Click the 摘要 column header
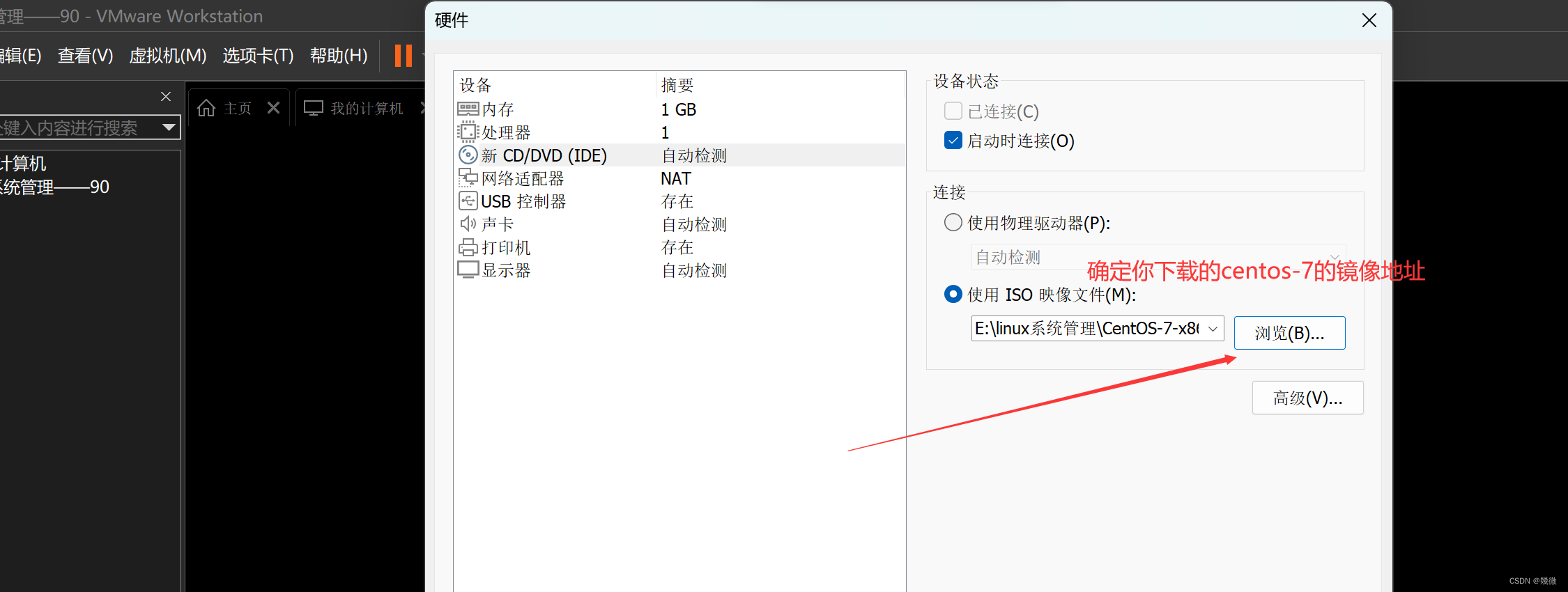 point(781,84)
